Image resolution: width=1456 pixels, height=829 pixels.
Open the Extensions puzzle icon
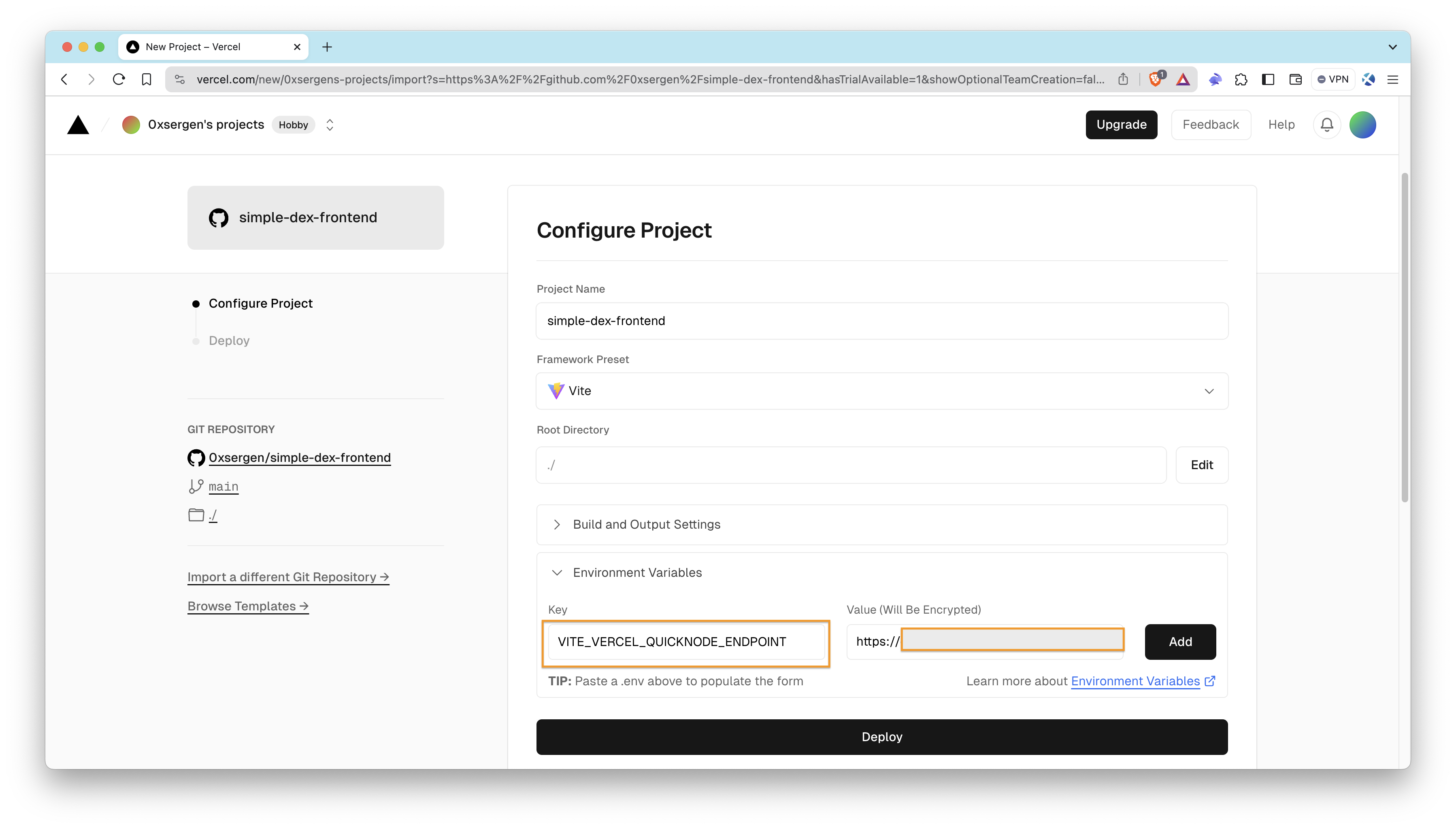click(1241, 79)
